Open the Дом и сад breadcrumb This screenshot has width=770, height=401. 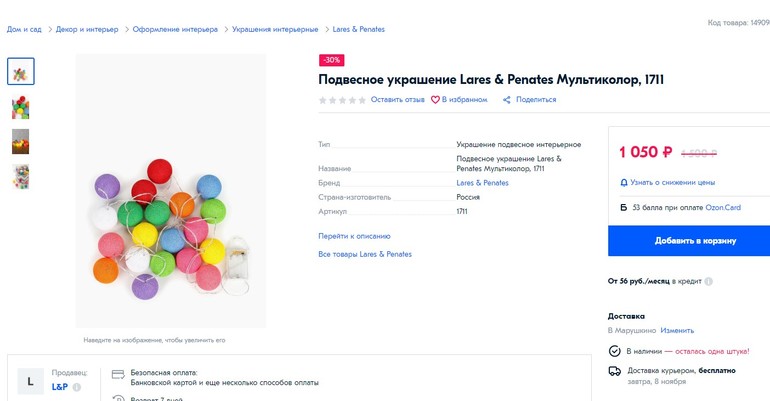[x=25, y=30]
